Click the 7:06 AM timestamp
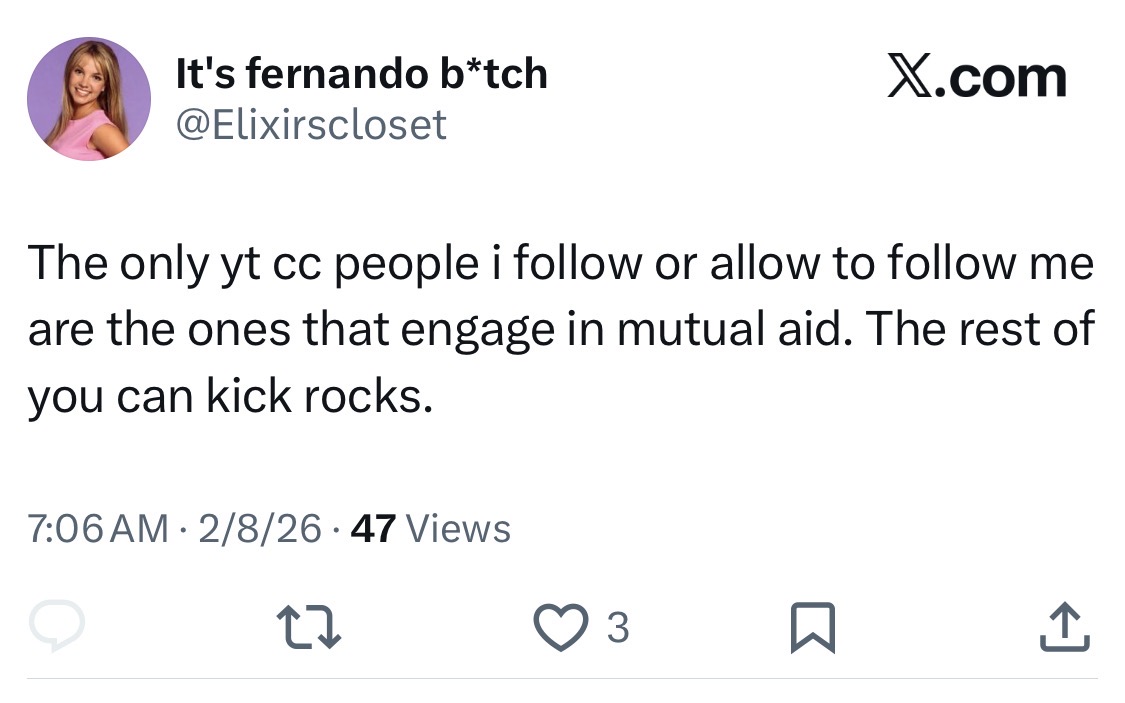Image resolution: width=1125 pixels, height=703 pixels. 98,529
